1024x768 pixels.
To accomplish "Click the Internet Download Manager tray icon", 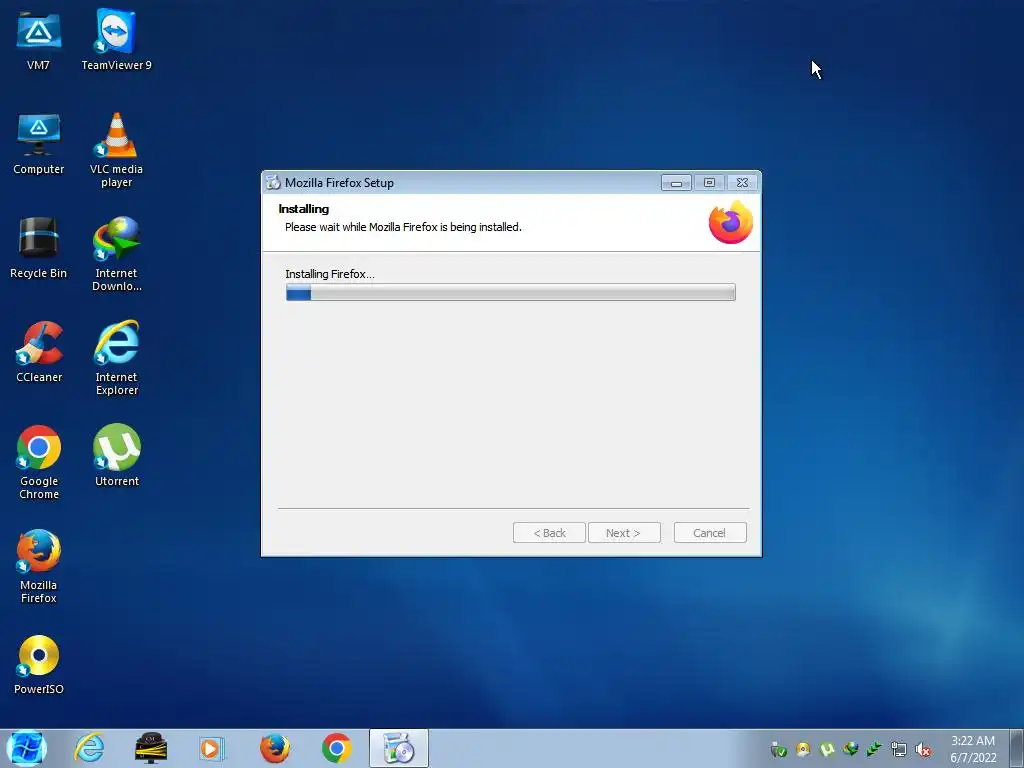I will (850, 750).
